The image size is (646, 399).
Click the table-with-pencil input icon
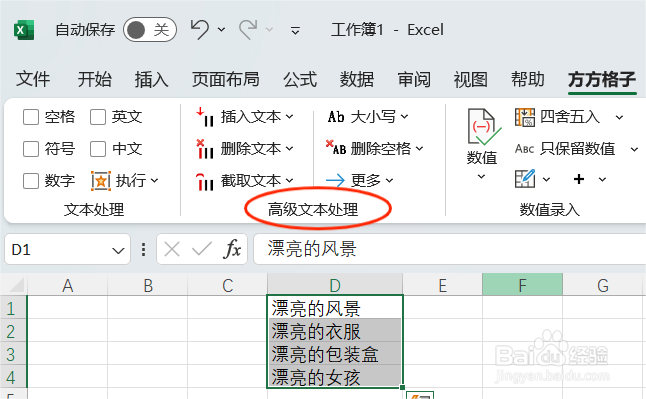click(x=525, y=178)
